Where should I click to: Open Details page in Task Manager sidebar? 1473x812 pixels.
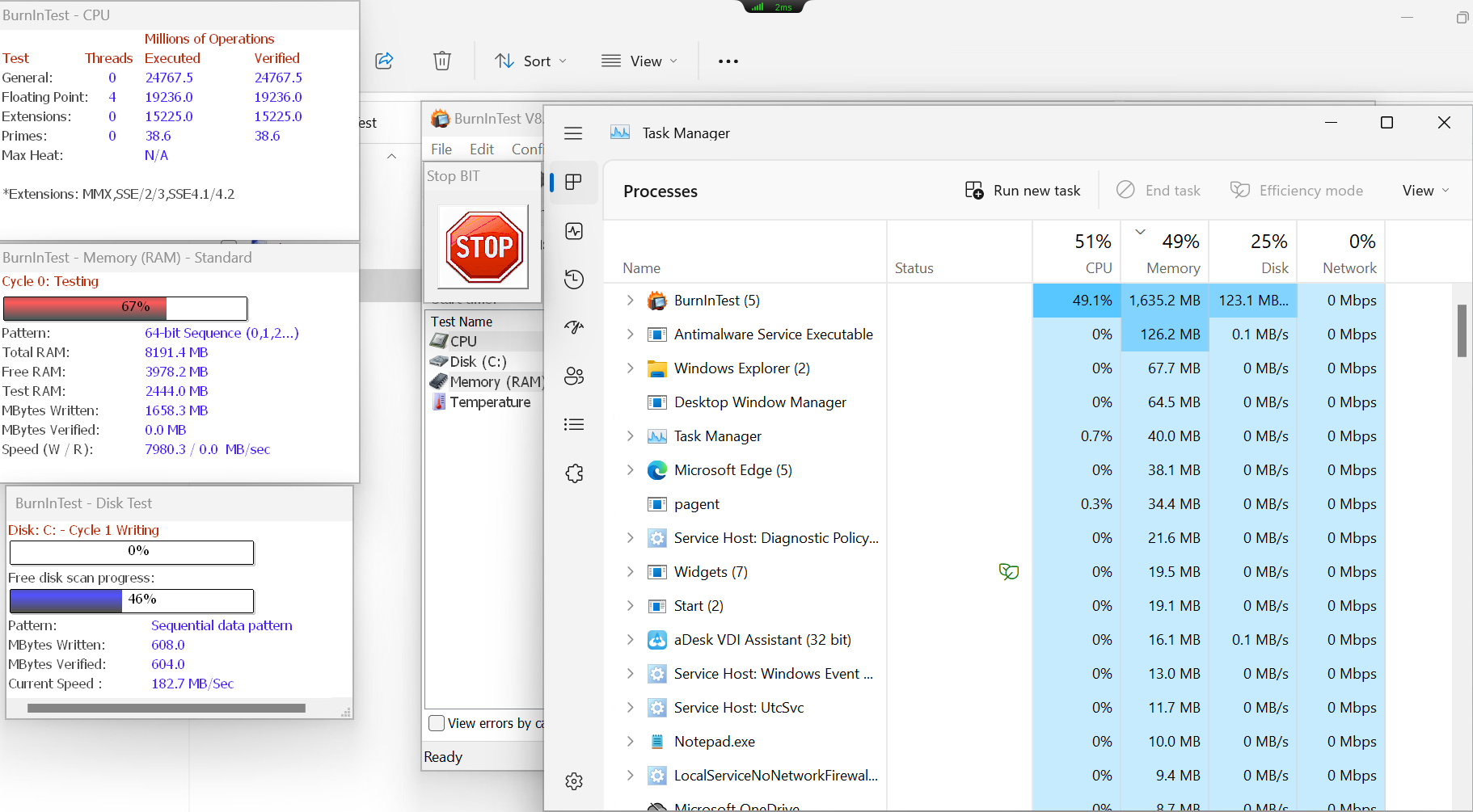point(574,424)
